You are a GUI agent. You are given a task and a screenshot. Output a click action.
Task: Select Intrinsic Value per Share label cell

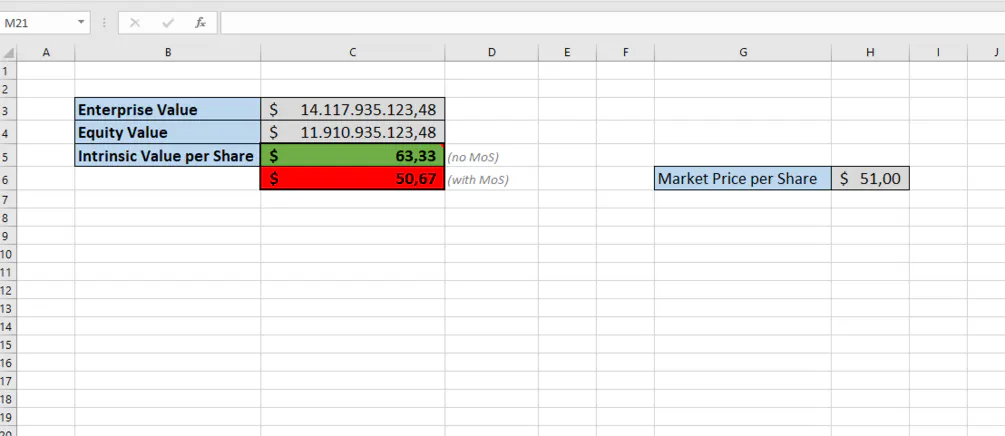tap(168, 156)
